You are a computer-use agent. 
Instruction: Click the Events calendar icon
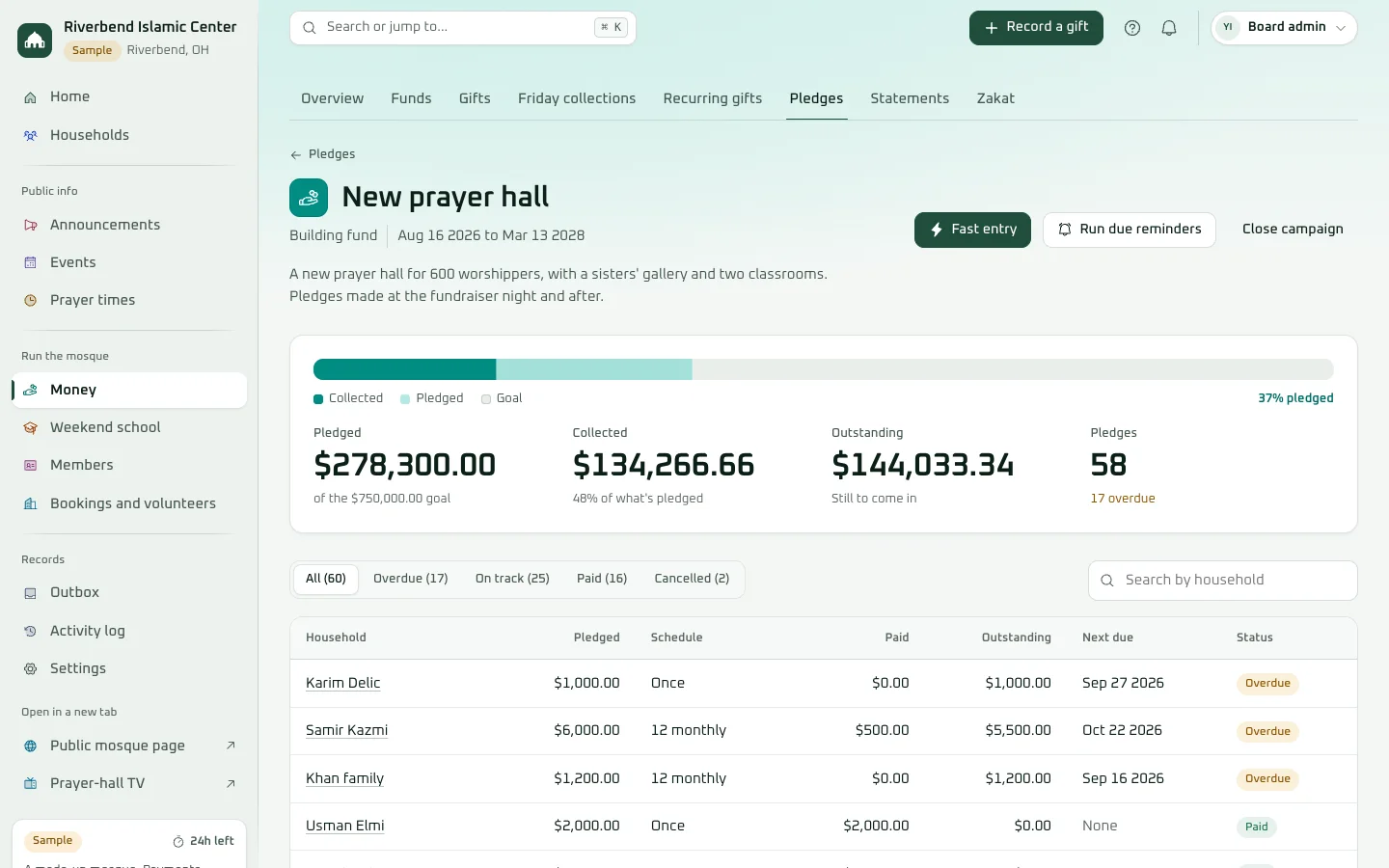click(x=30, y=263)
